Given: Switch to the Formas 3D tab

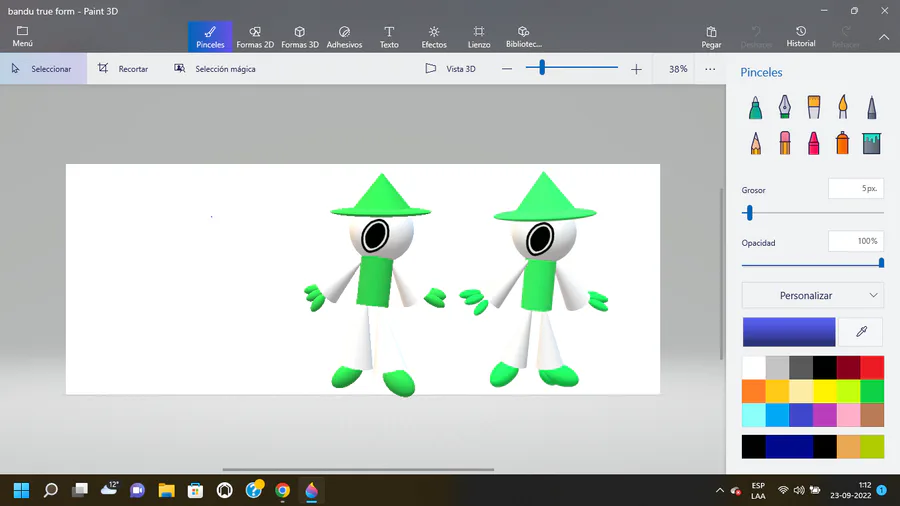Looking at the screenshot, I should 300,37.
